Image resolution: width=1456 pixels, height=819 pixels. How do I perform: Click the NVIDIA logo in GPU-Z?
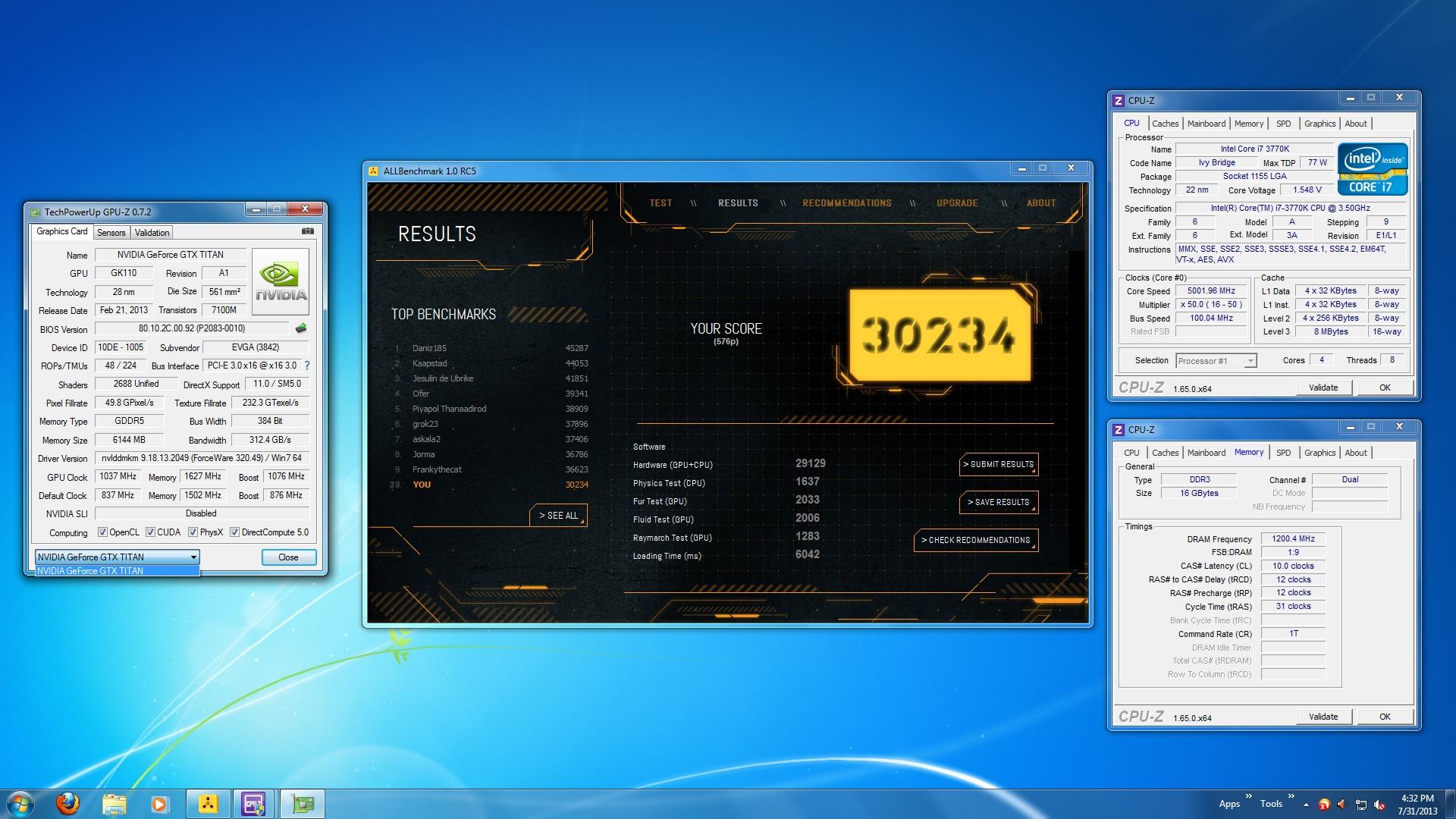[281, 282]
